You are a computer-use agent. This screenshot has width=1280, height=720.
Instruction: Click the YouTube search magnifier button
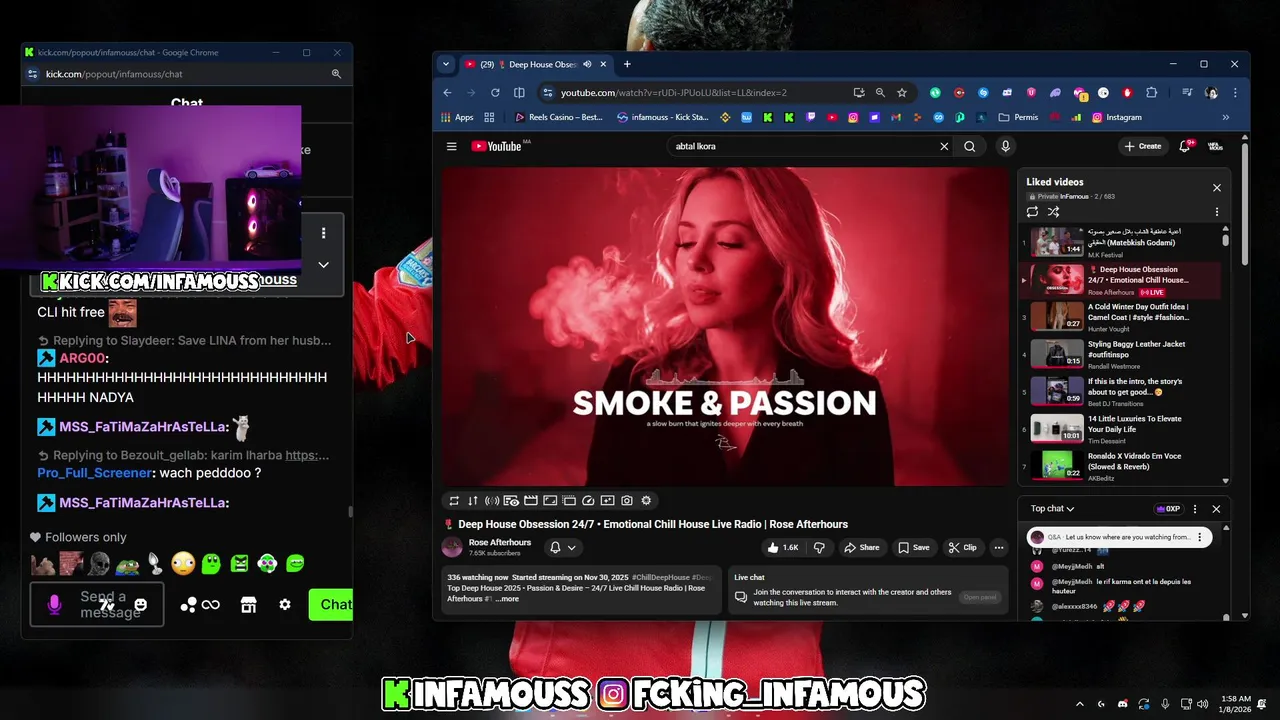point(969,146)
